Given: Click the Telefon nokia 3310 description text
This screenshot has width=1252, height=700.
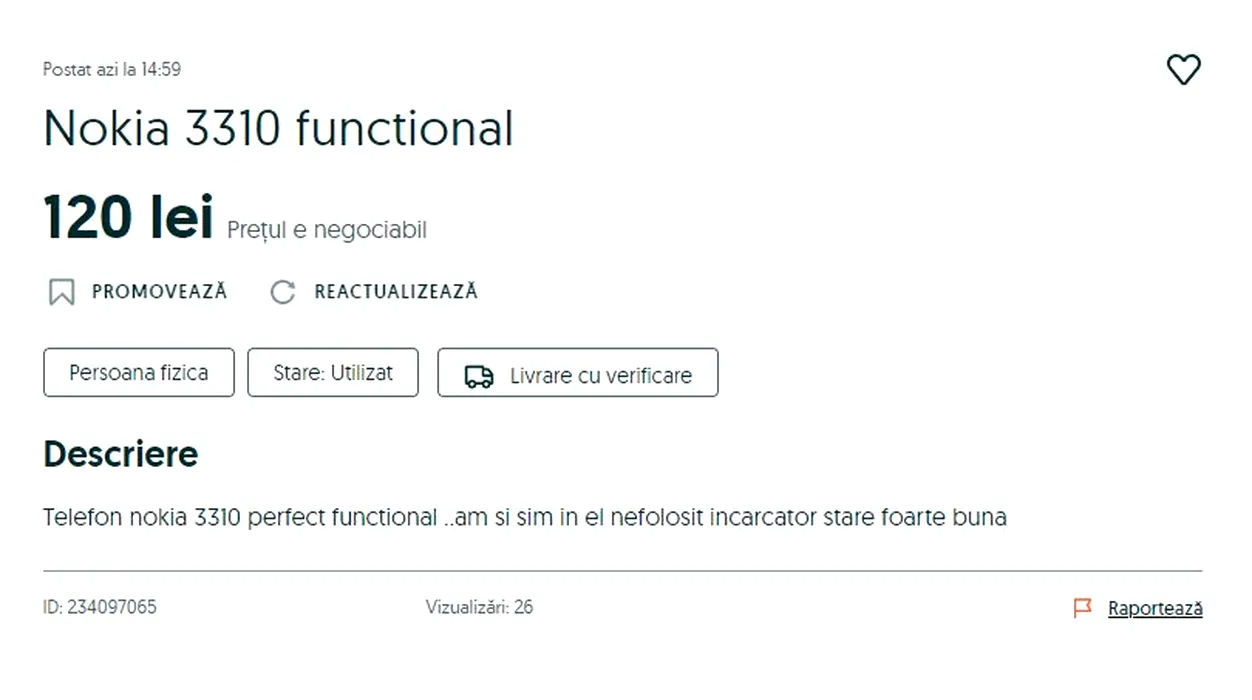Looking at the screenshot, I should pyautogui.click(x=524, y=517).
